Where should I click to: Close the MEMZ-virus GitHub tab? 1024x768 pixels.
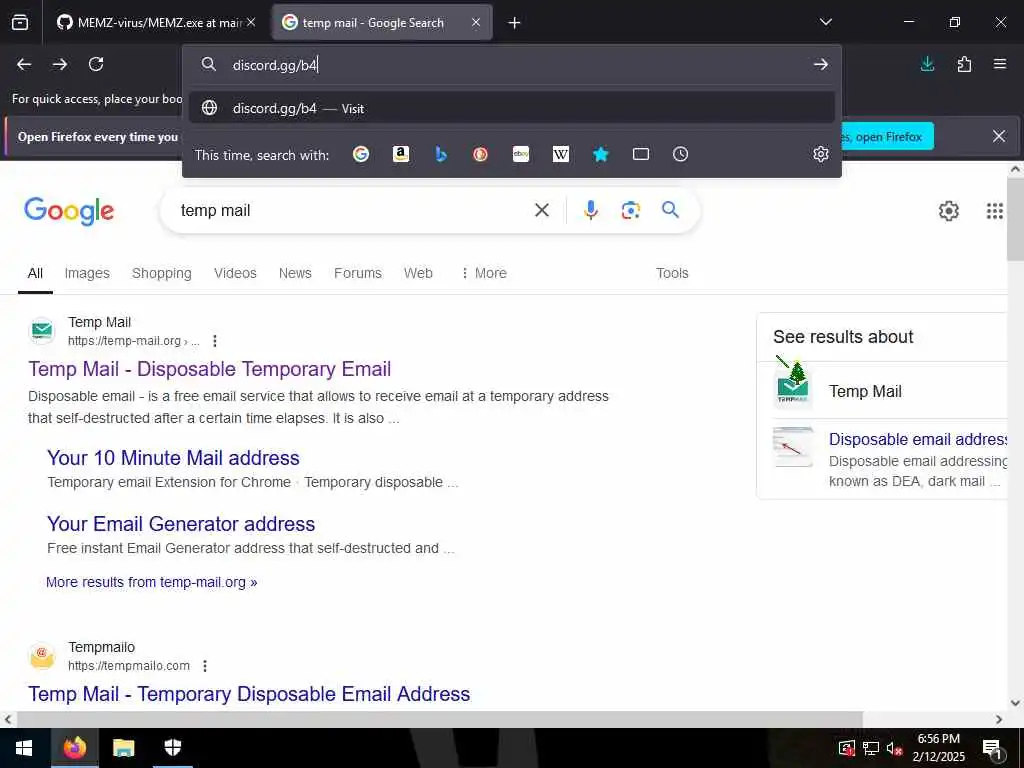(x=251, y=22)
